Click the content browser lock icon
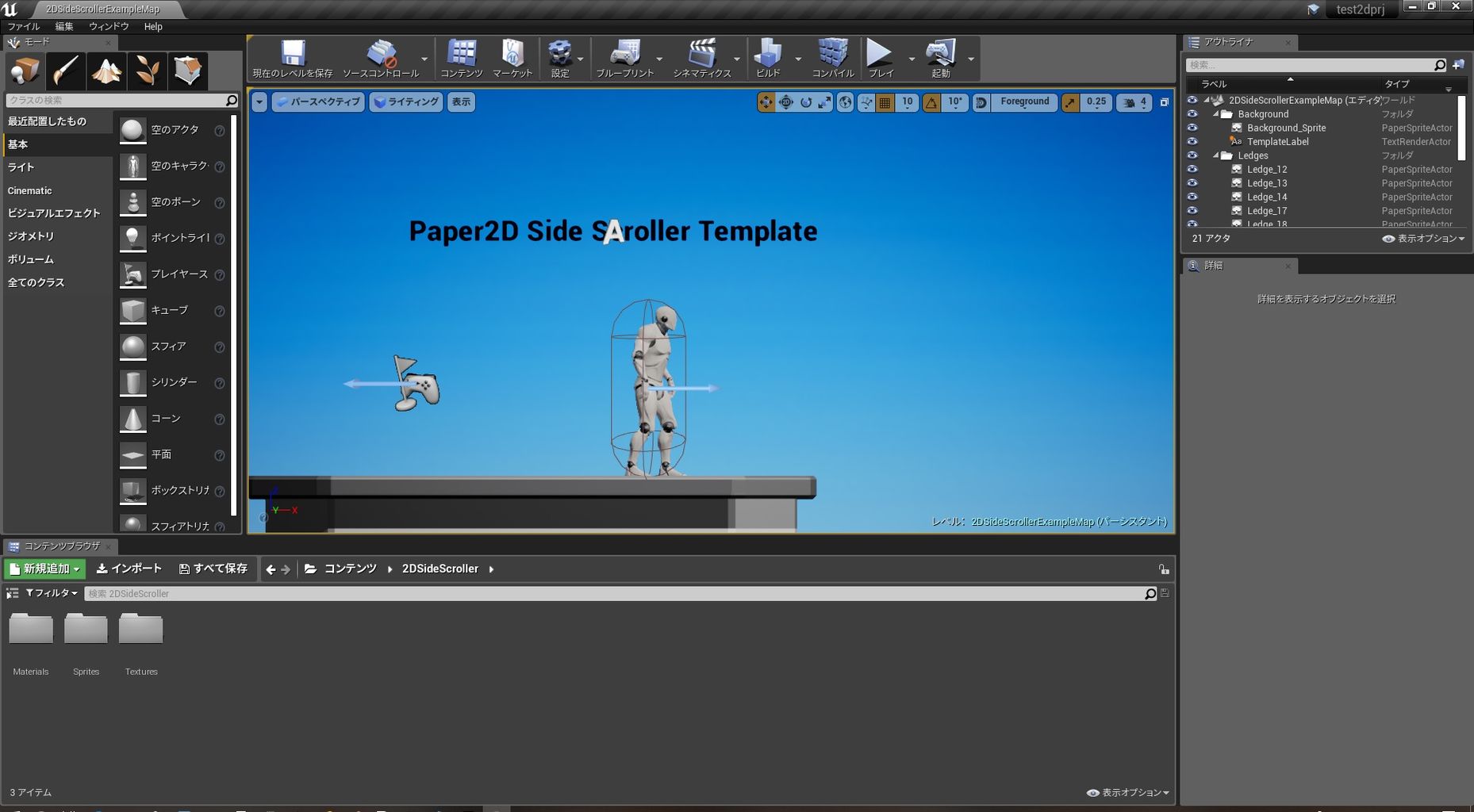 1163,569
